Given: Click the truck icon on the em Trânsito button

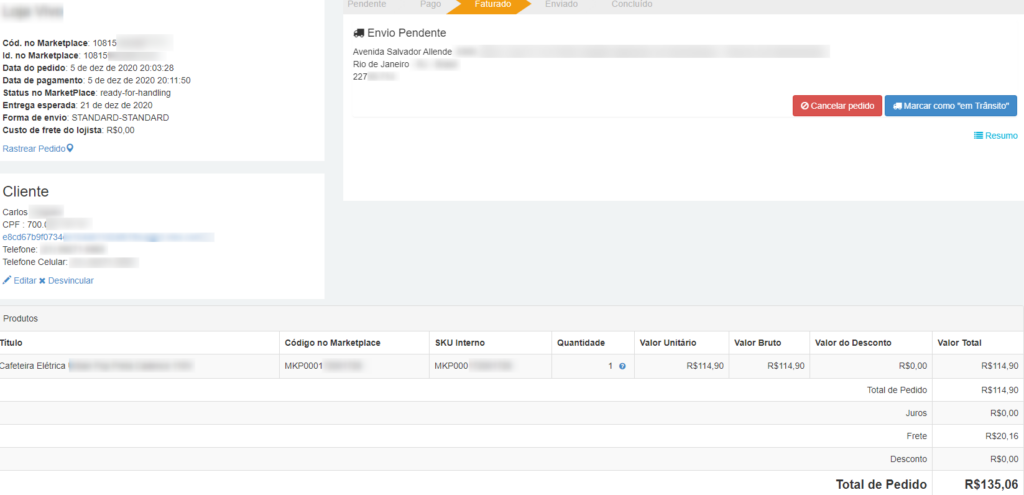Looking at the screenshot, I should [x=897, y=106].
